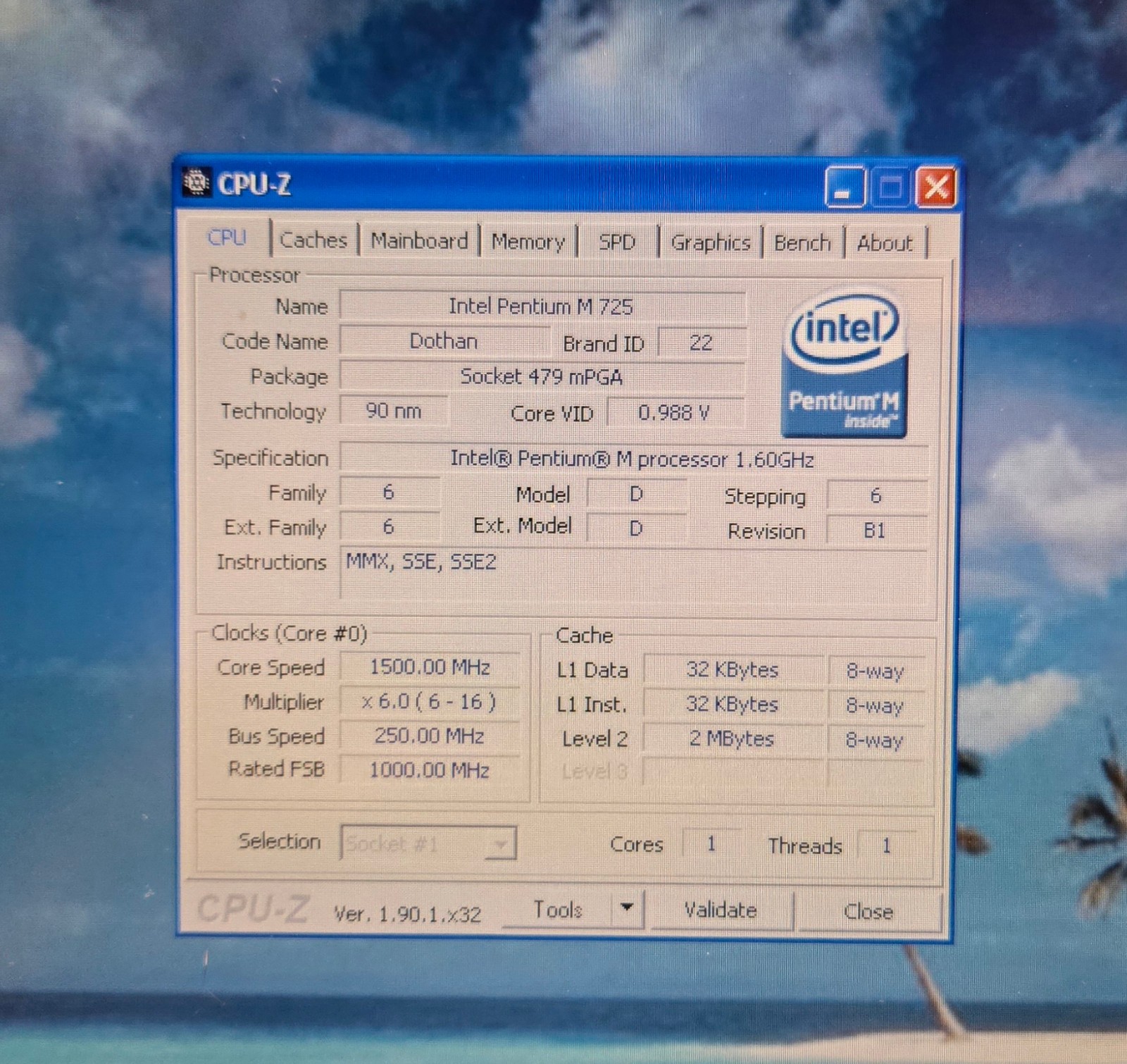Go to the SPD tab
Screen dimensions: 1127x1064
pyautogui.click(x=617, y=242)
